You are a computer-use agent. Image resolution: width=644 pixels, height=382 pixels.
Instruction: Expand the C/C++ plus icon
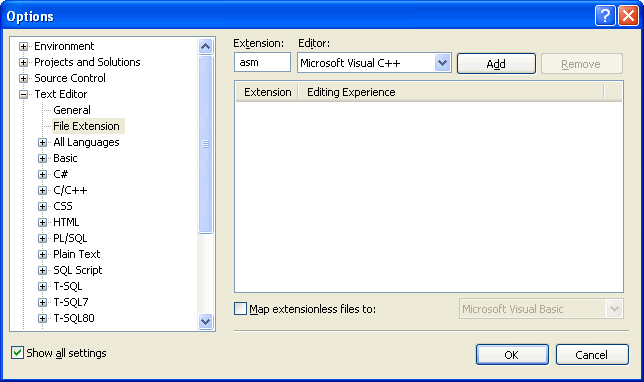click(x=42, y=191)
